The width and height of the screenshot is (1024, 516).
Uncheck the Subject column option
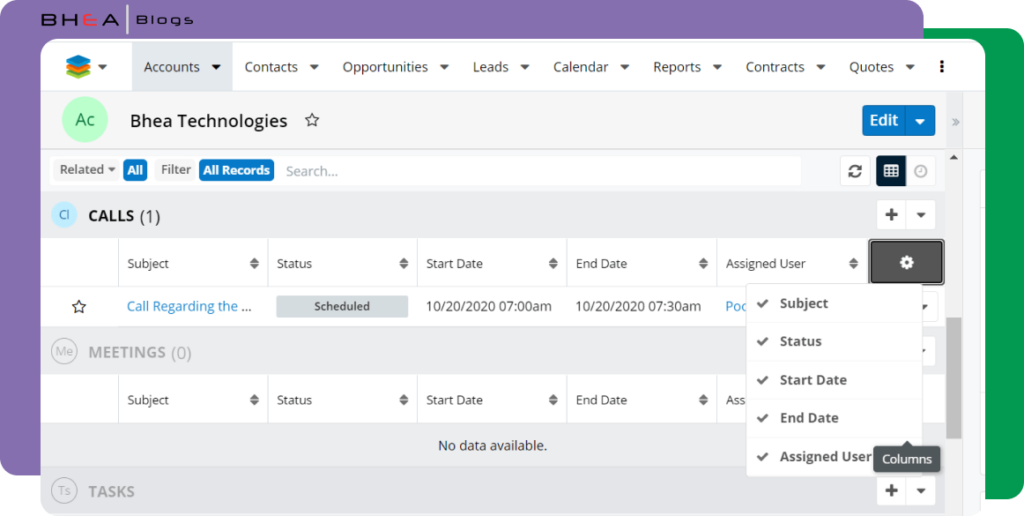pyautogui.click(x=834, y=303)
